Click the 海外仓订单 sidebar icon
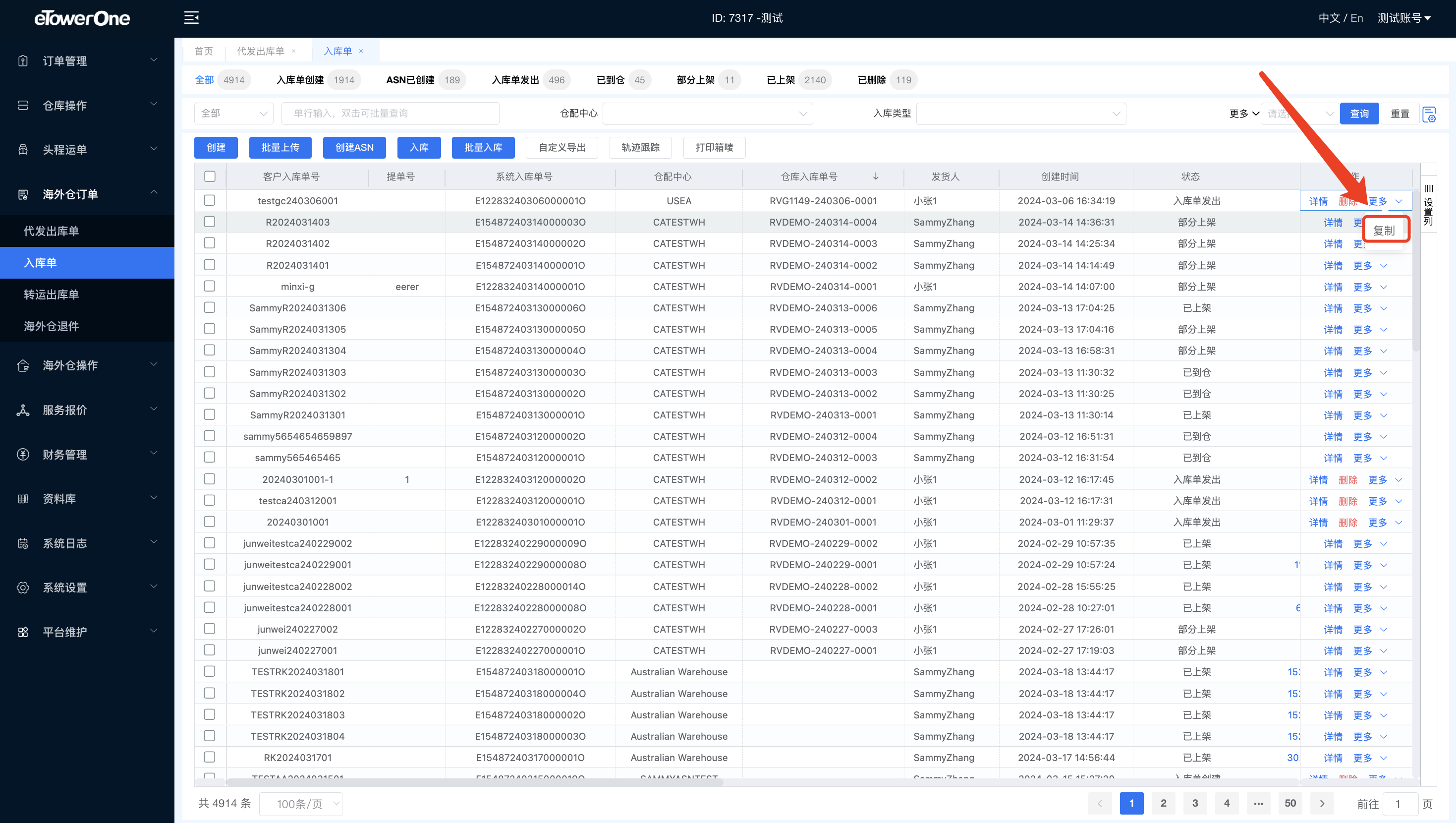Image resolution: width=1456 pixels, height=823 pixels. [x=23, y=194]
